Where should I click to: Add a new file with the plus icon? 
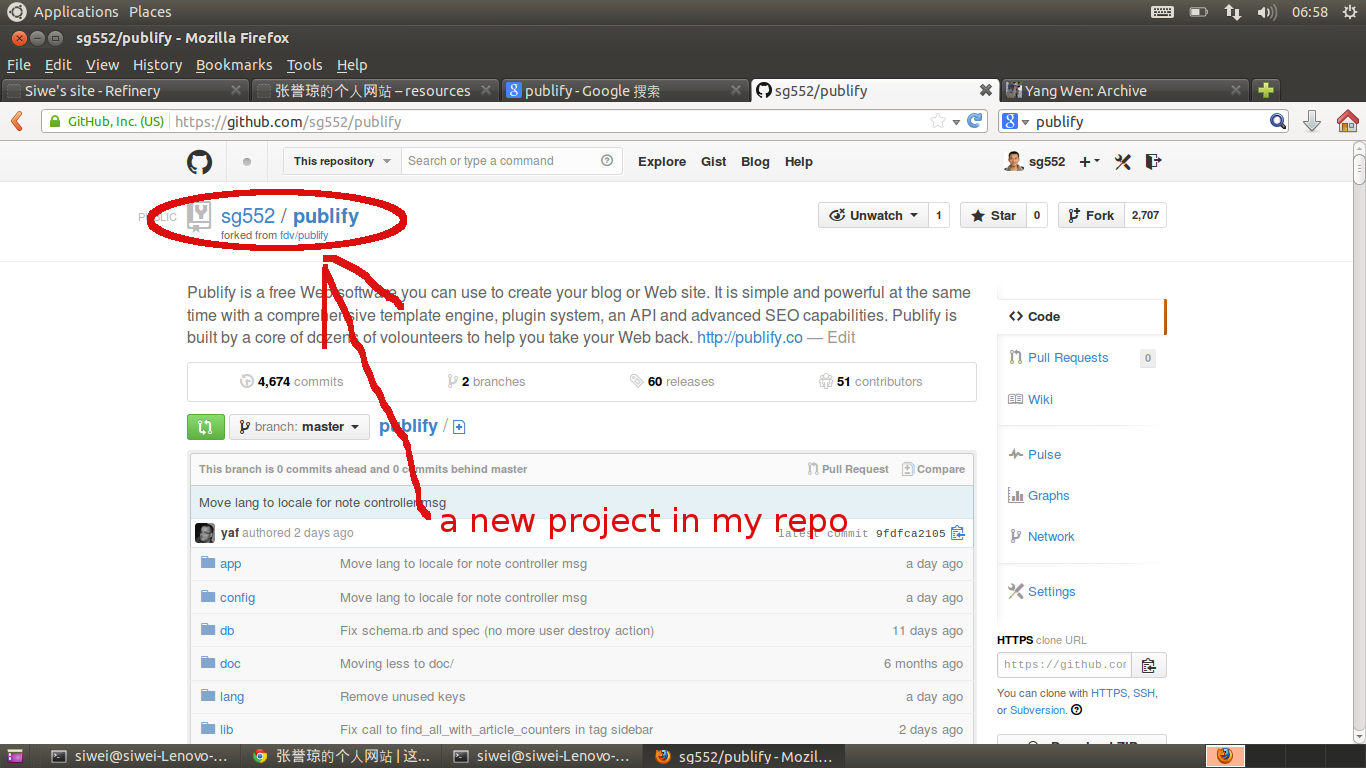click(459, 427)
